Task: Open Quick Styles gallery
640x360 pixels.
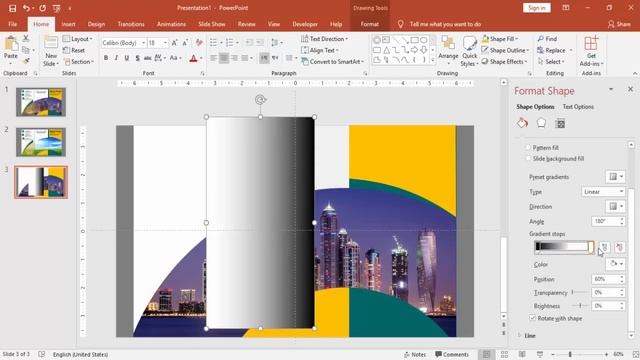Action: (x=469, y=51)
